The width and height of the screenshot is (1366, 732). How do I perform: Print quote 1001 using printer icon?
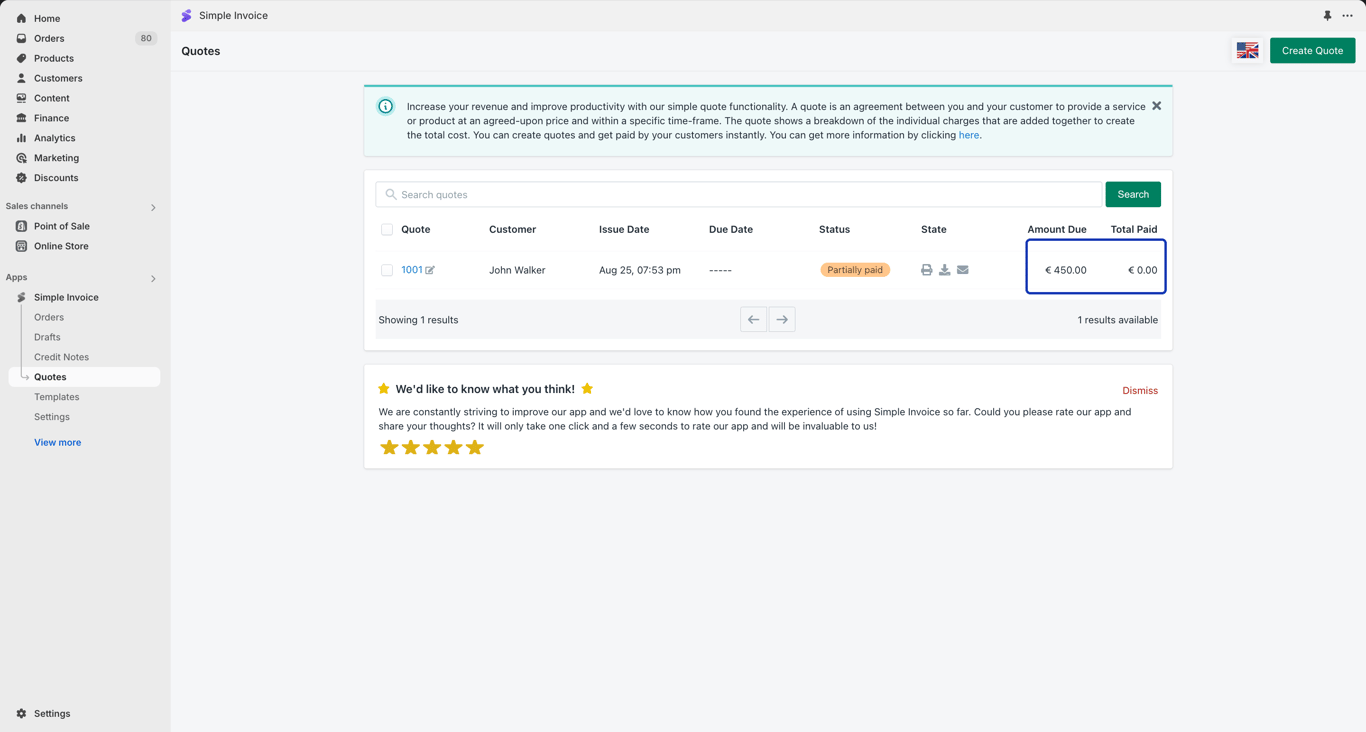926,270
